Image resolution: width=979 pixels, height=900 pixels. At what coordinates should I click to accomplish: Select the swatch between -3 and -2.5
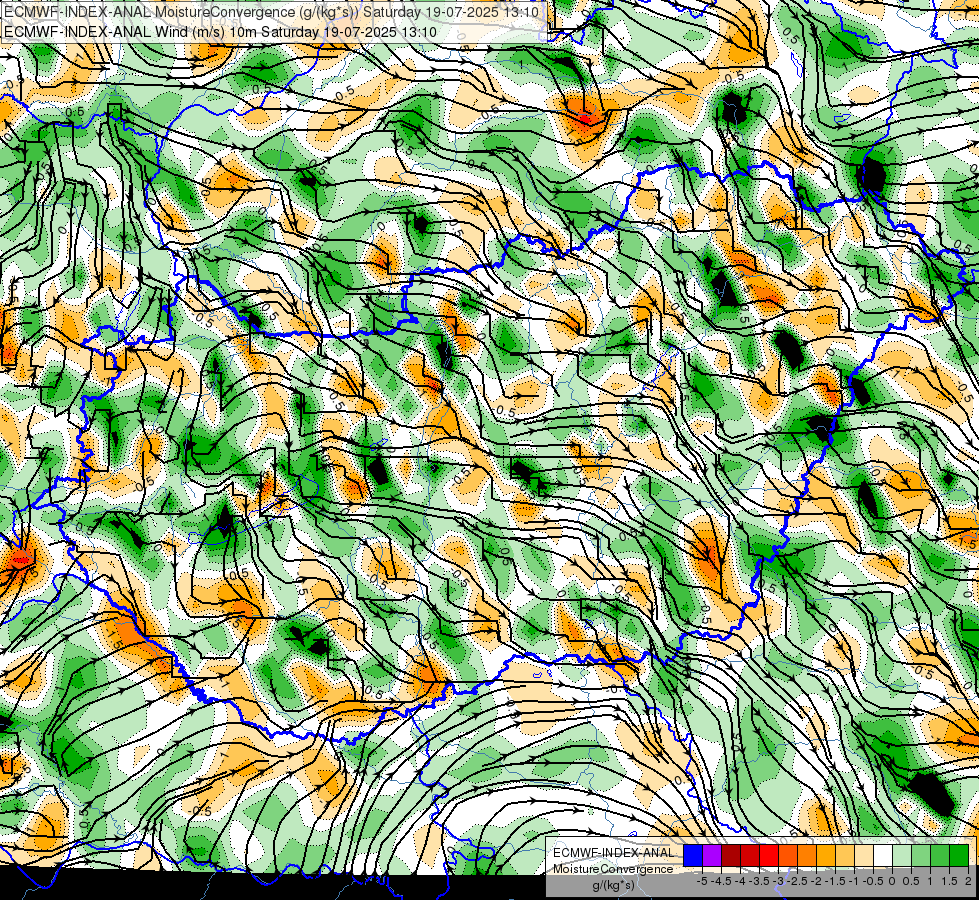pos(788,855)
